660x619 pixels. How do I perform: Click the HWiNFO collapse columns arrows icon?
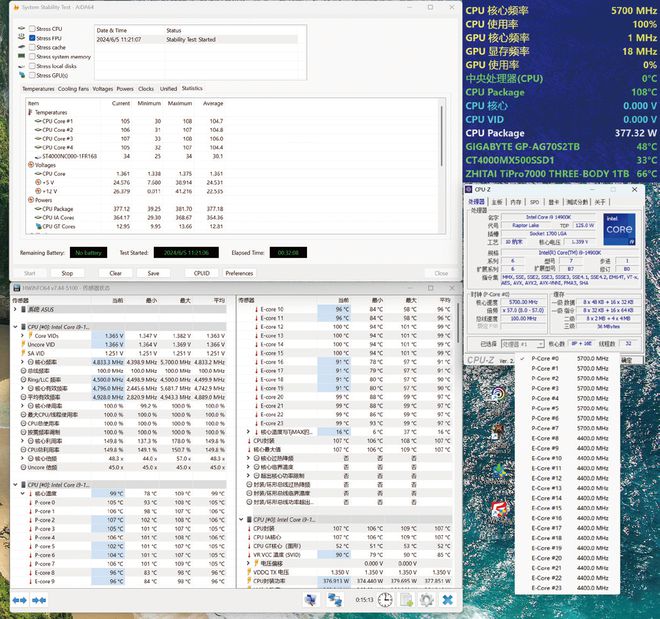pyautogui.click(x=39, y=600)
